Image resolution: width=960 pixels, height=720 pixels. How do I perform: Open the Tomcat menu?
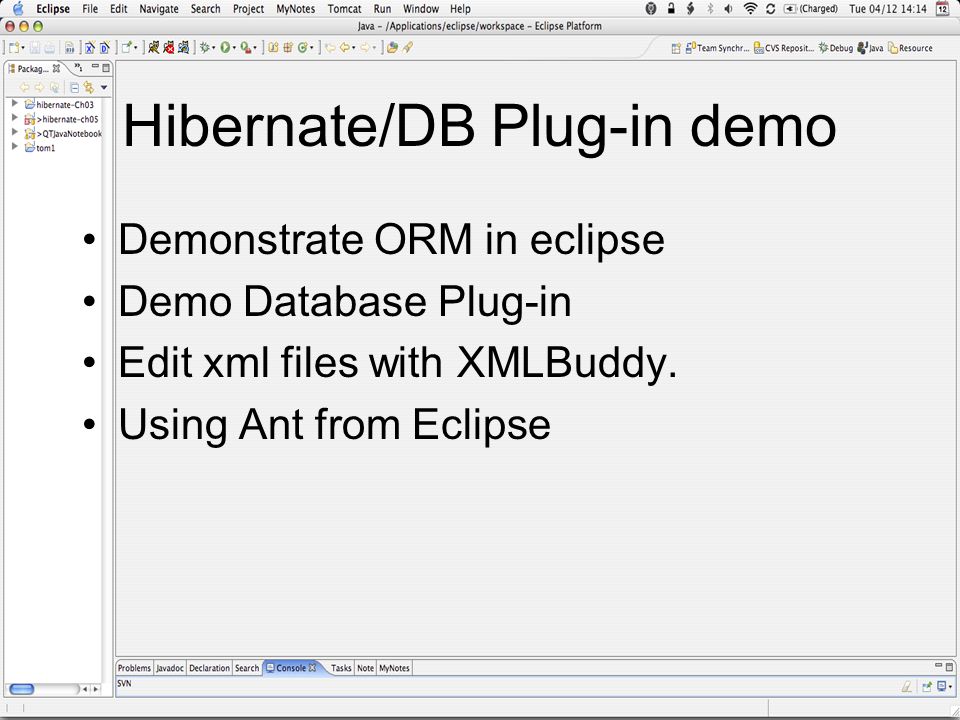[x=344, y=9]
